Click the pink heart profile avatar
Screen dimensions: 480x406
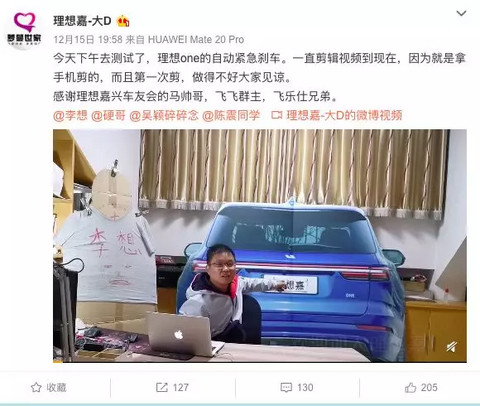pos(24,30)
